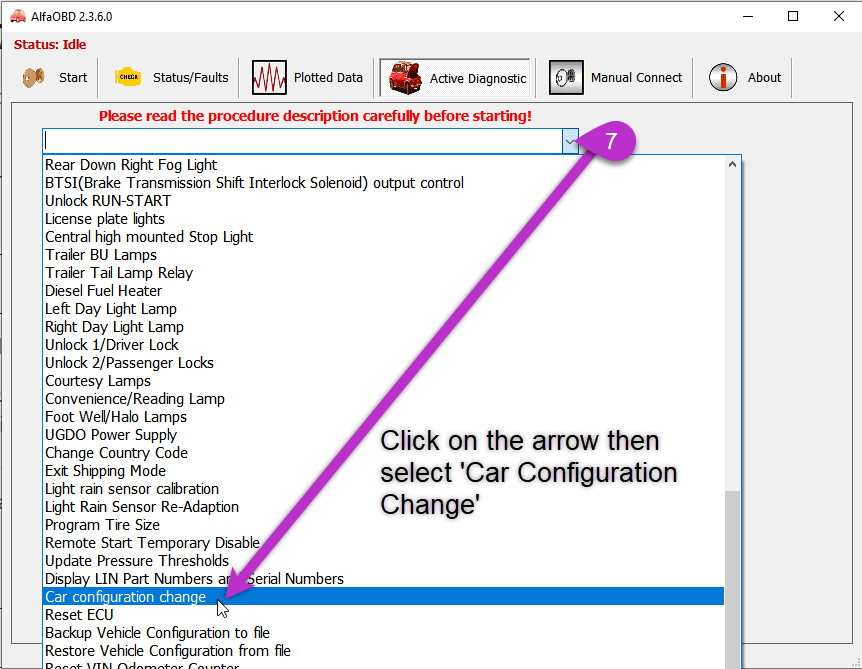Choose 'Remote Start Temporary Disable'

(383, 543)
